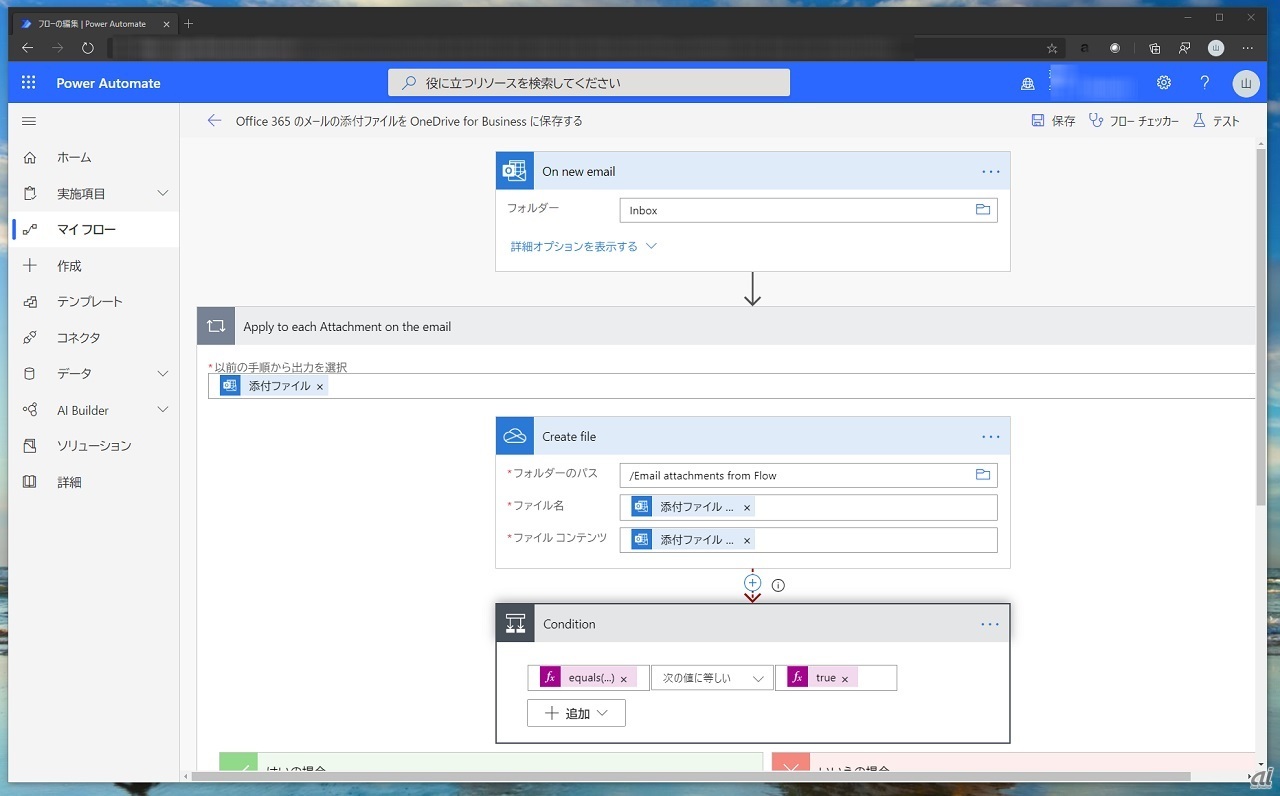Click the Outlook icon on On new email card

point(515,171)
